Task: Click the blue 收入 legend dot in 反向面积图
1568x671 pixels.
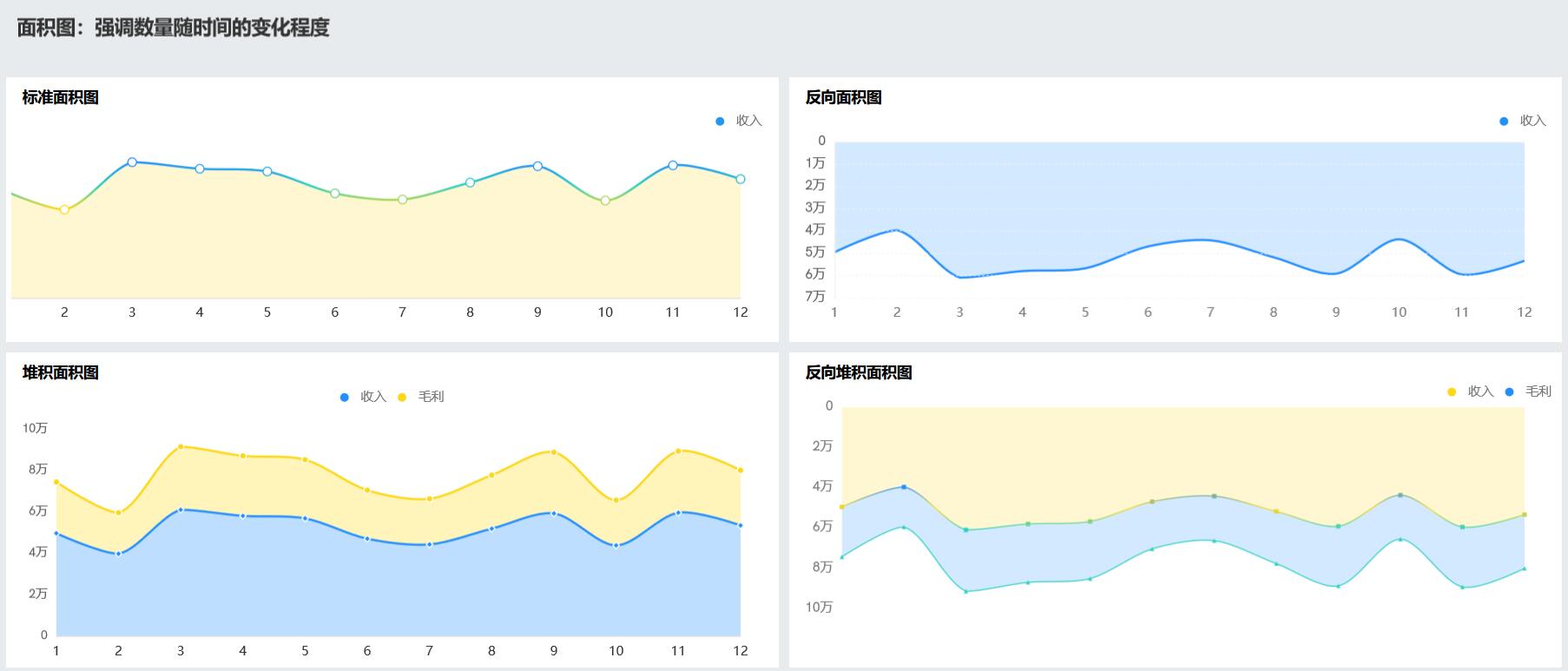Action: click(x=1504, y=122)
